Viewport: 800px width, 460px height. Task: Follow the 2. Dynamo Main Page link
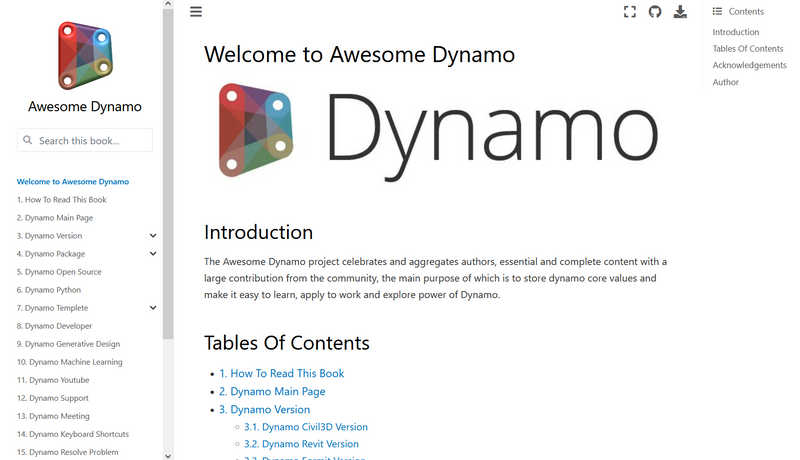(x=272, y=392)
